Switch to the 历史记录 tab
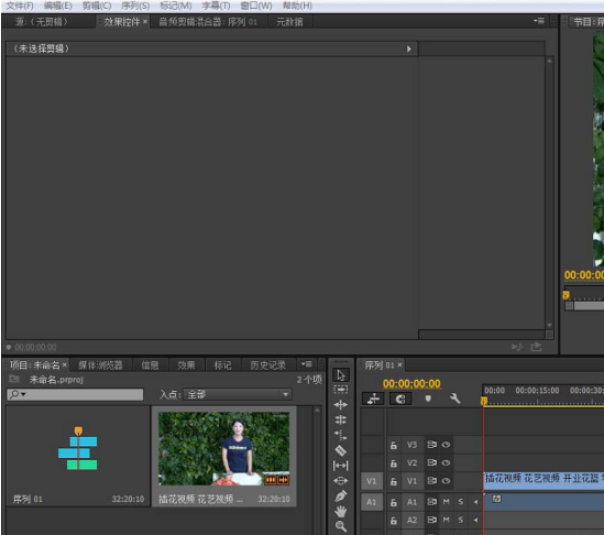 click(267, 365)
